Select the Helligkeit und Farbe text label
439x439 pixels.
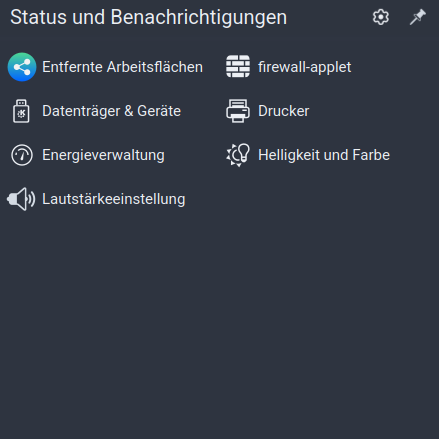pos(324,155)
